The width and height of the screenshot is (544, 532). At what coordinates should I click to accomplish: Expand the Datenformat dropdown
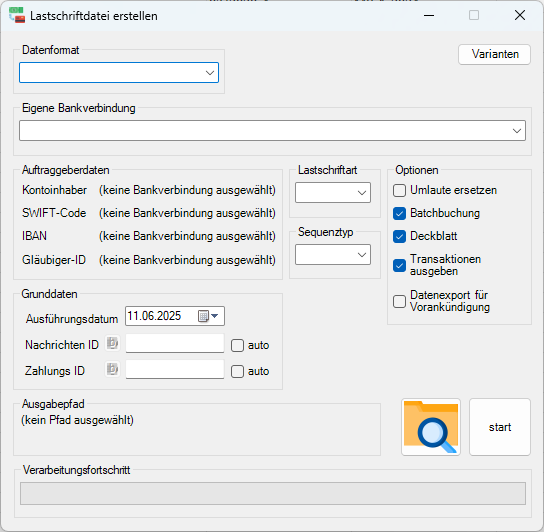click(x=119, y=73)
